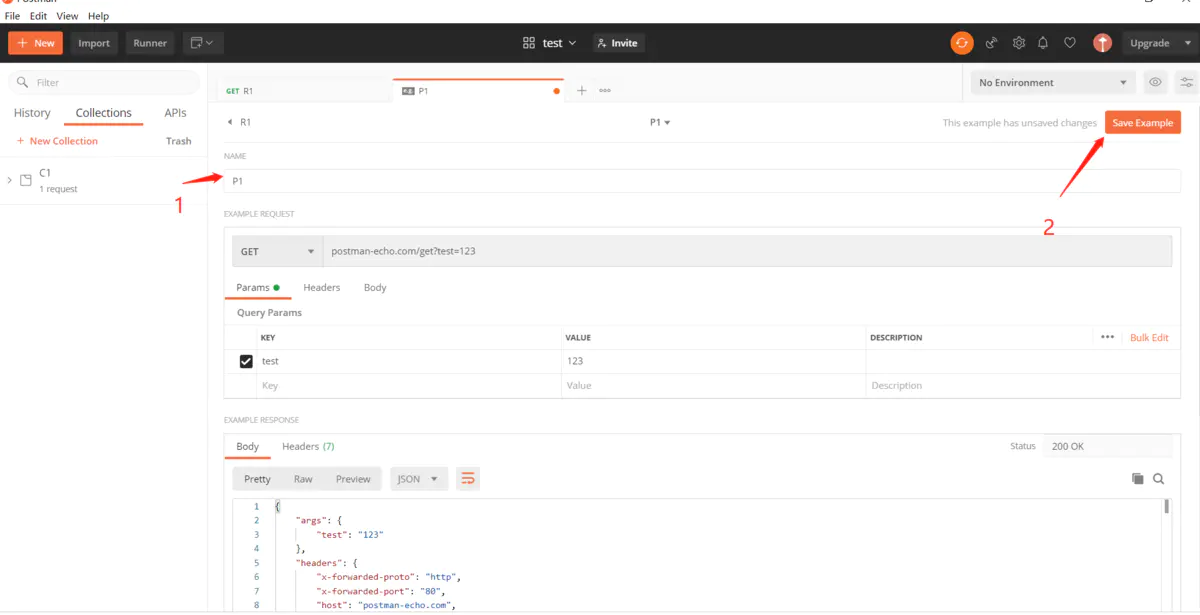Uncheck the test parameter checkbox
The width and height of the screenshot is (1200, 615).
point(246,361)
